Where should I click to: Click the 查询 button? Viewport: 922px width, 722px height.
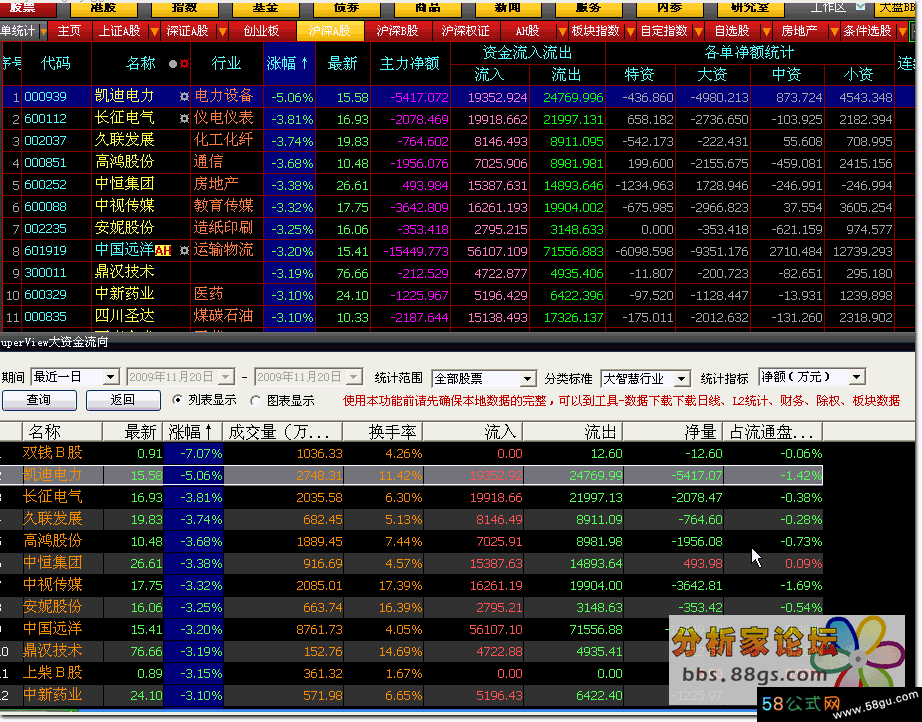(x=39, y=400)
